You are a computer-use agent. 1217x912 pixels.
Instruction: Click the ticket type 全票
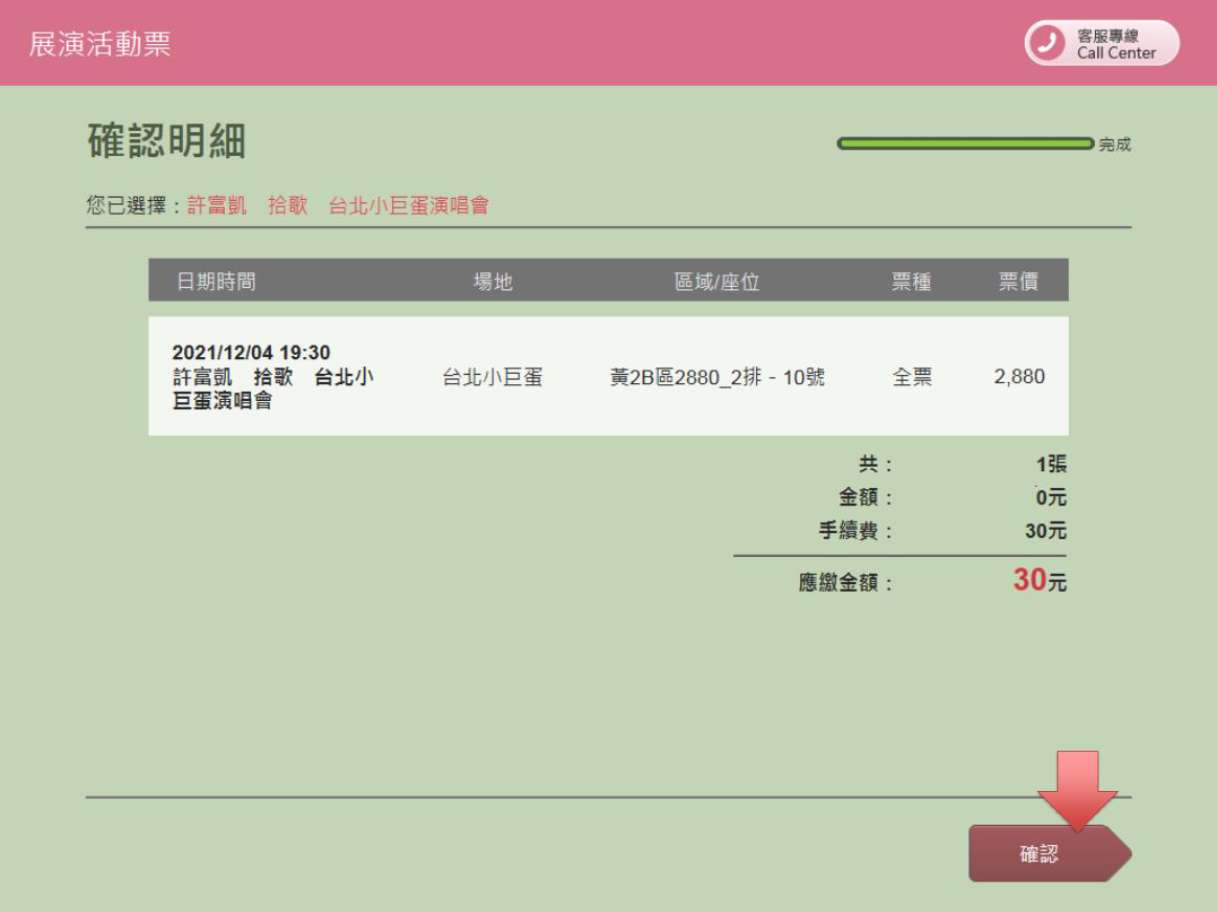912,377
